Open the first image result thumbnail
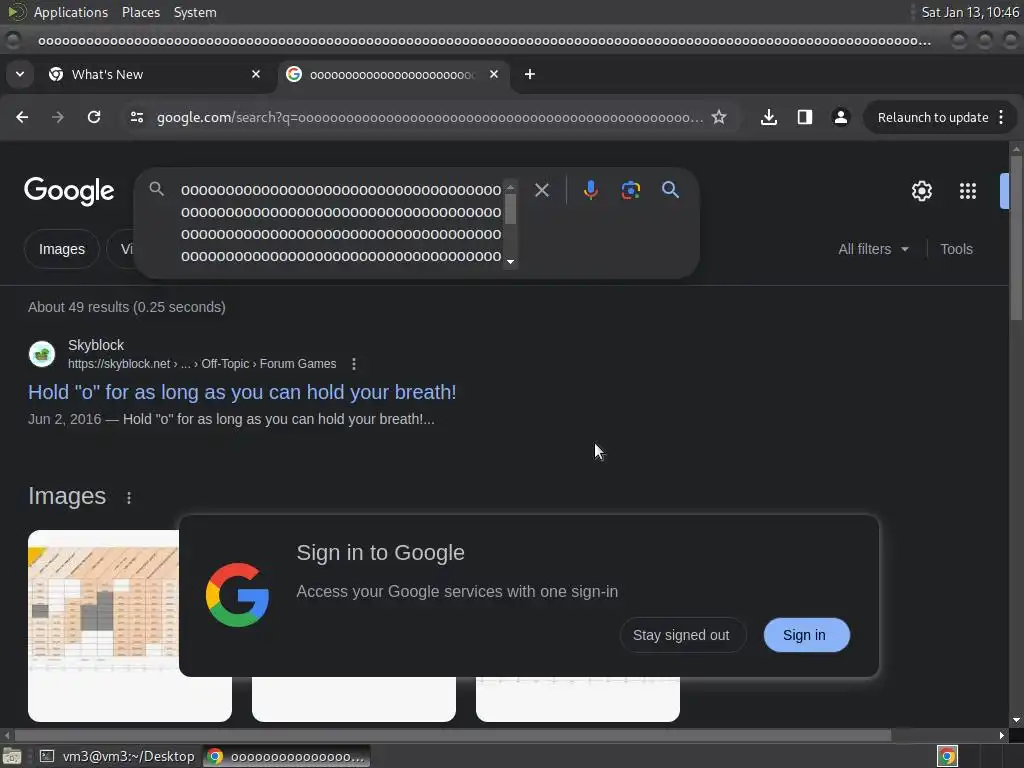The width and height of the screenshot is (1024, 768). 103,626
